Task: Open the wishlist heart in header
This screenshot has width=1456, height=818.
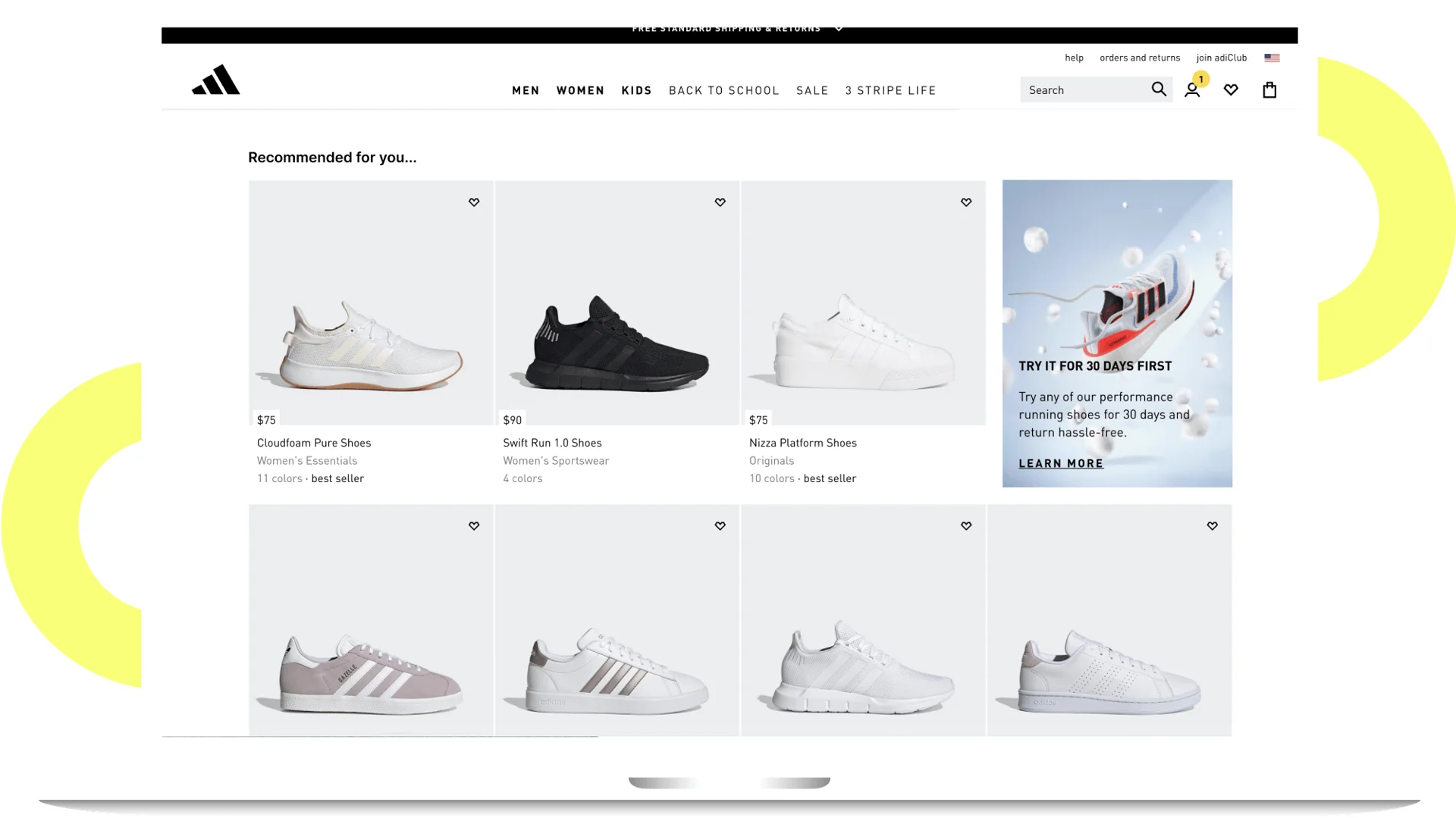Action: 1231,90
